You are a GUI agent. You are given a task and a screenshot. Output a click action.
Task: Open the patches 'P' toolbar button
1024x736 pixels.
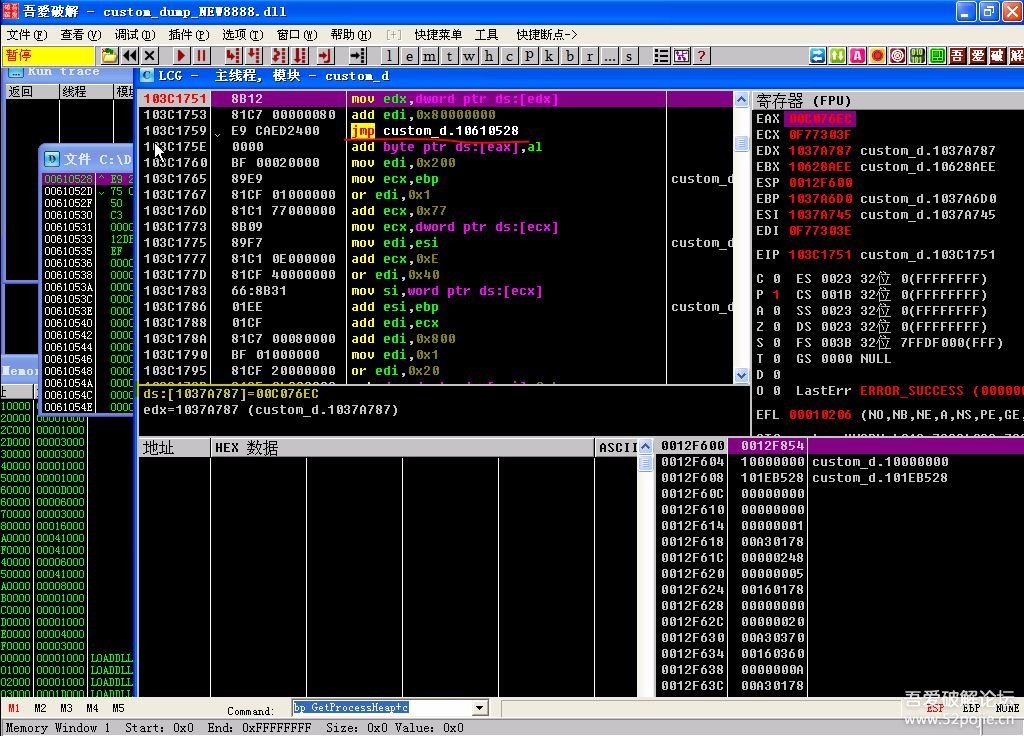(x=530, y=56)
